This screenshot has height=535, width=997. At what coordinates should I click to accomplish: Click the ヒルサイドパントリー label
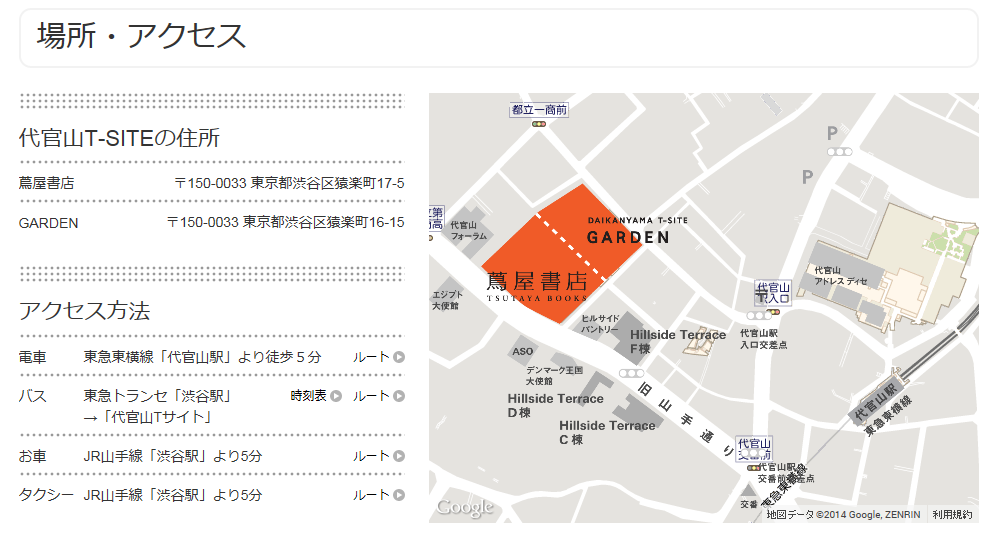click(x=600, y=324)
